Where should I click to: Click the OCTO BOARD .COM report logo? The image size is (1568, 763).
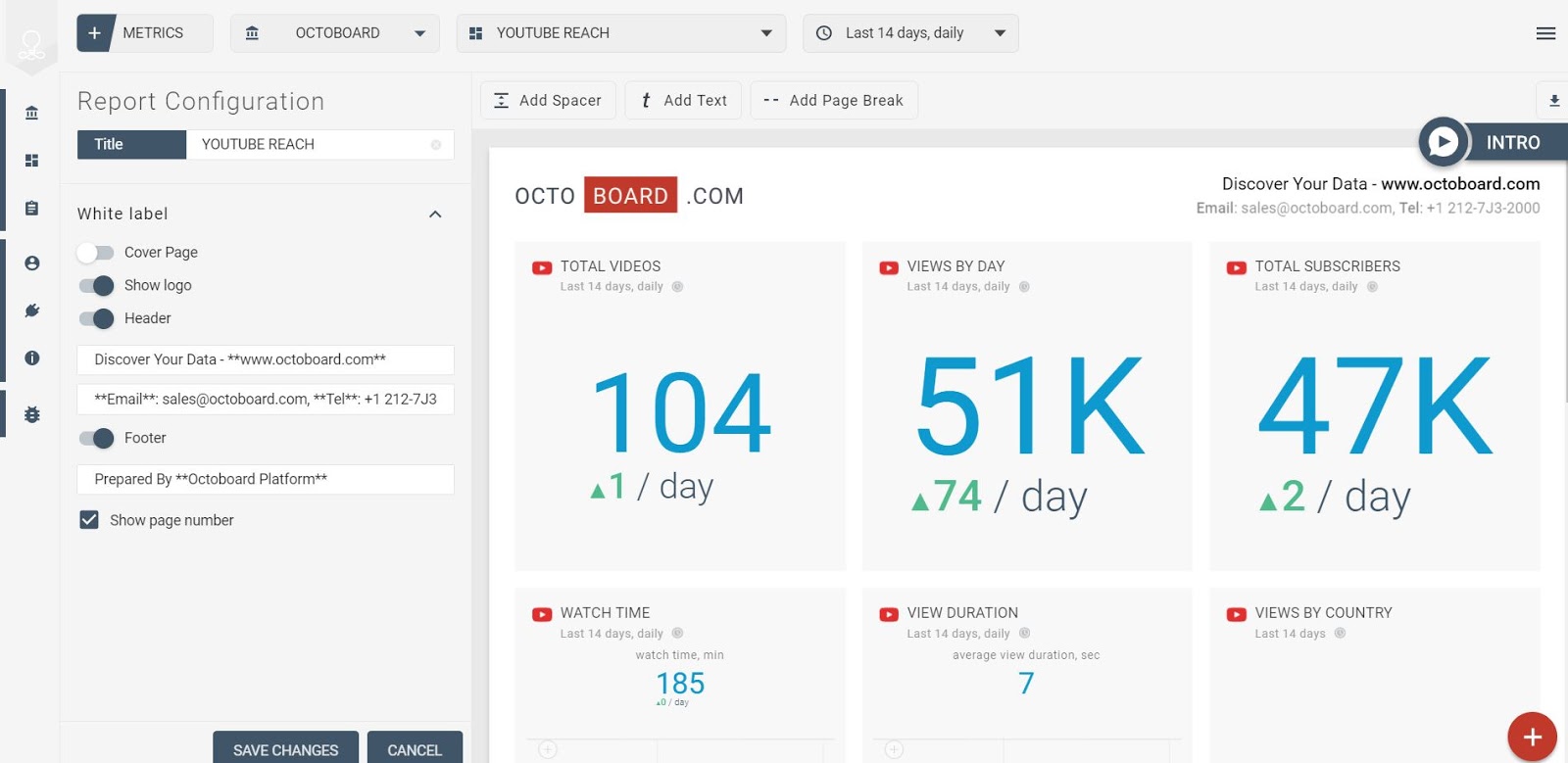click(629, 195)
